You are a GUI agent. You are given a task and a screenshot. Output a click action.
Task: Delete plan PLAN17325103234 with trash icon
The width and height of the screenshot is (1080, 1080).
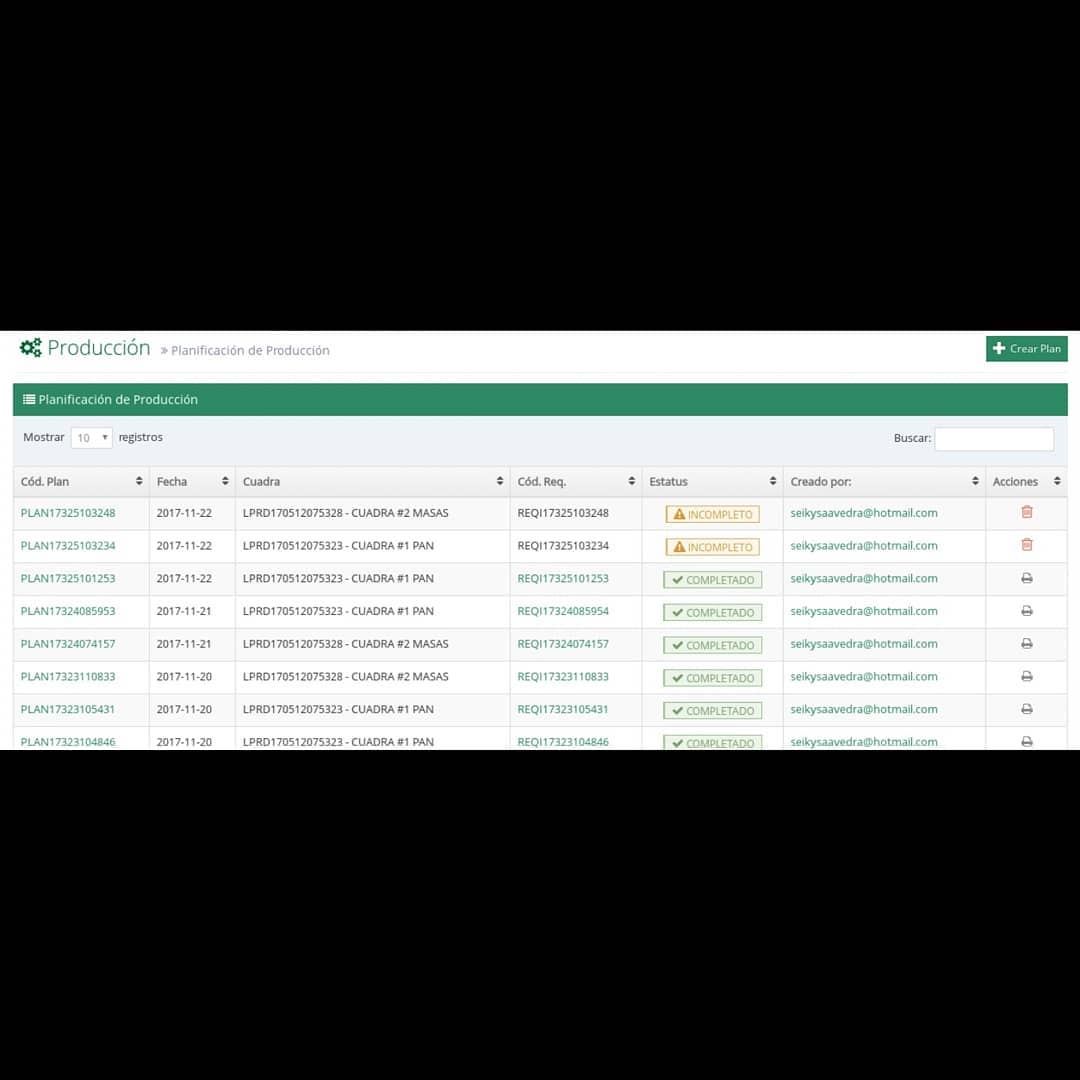(x=1027, y=545)
